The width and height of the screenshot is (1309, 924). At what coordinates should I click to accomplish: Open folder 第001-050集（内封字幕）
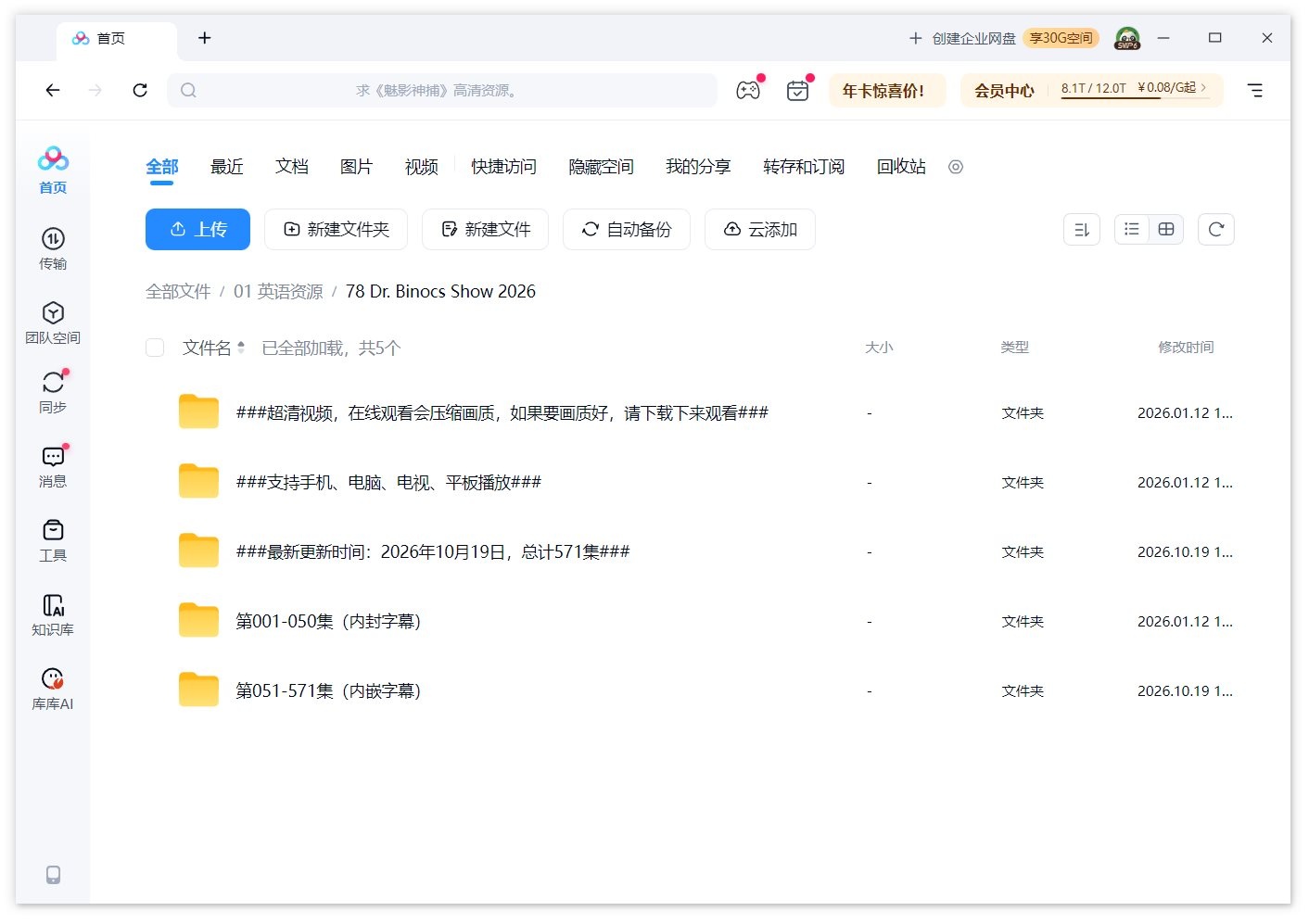(x=328, y=621)
